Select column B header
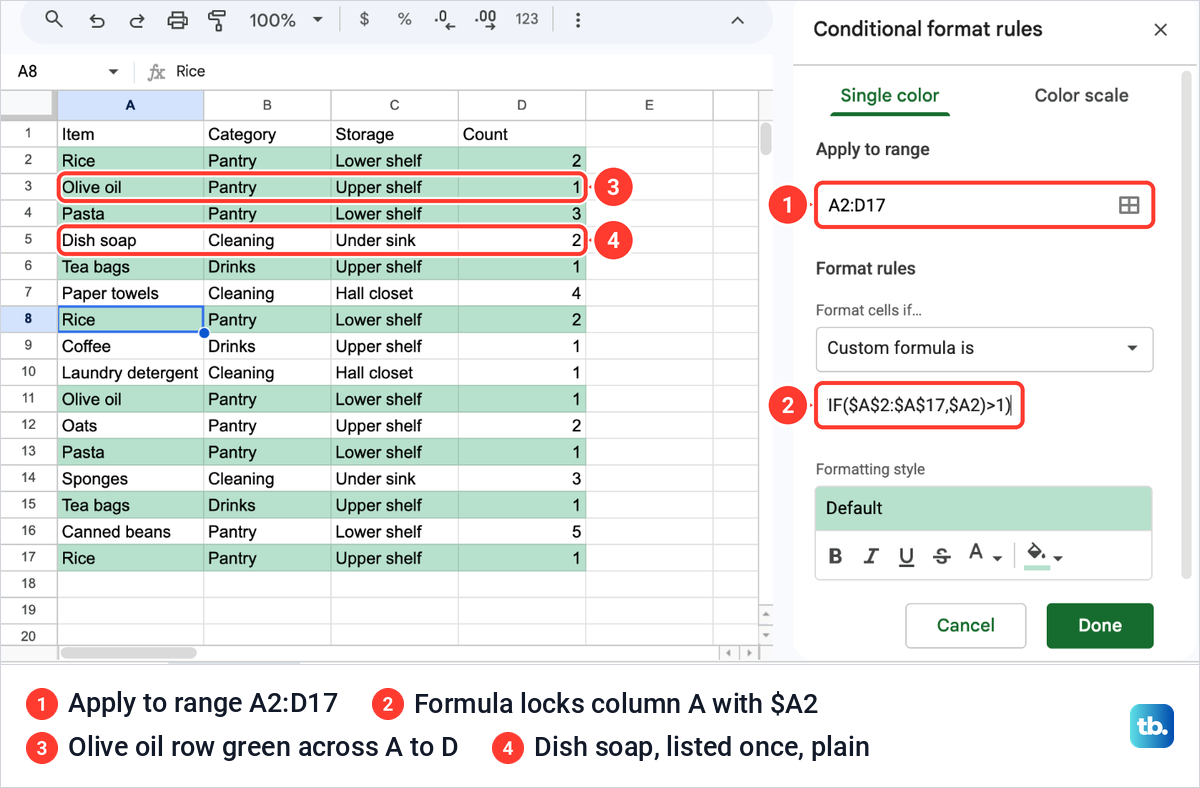 pyautogui.click(x=267, y=105)
